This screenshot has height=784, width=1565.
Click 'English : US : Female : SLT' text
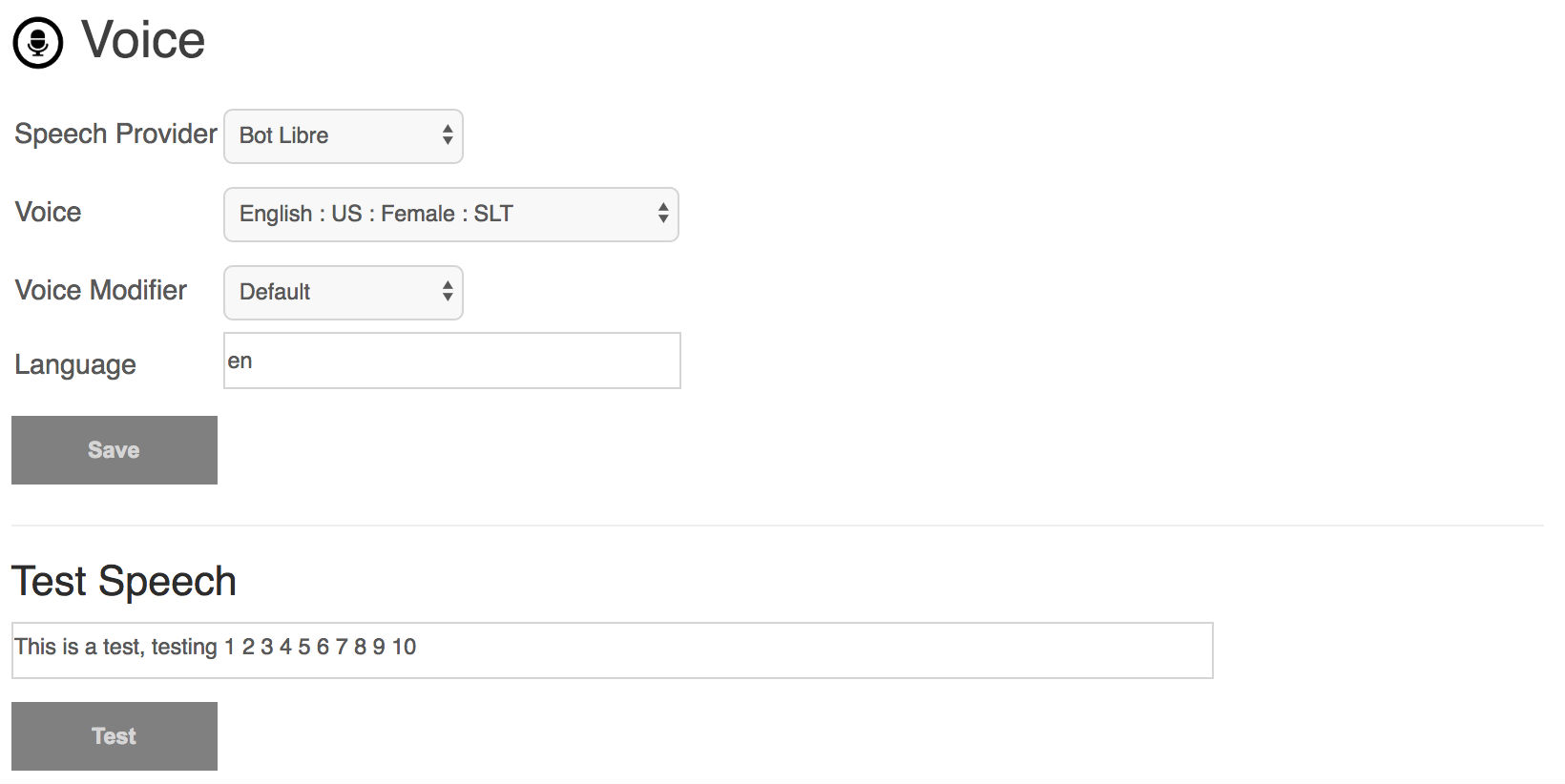[376, 214]
